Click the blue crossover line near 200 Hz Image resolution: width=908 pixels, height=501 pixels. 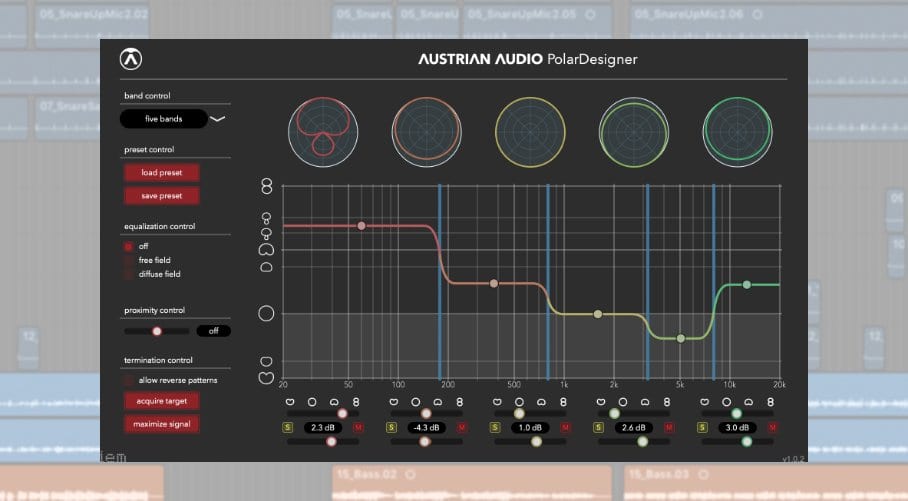pos(440,282)
